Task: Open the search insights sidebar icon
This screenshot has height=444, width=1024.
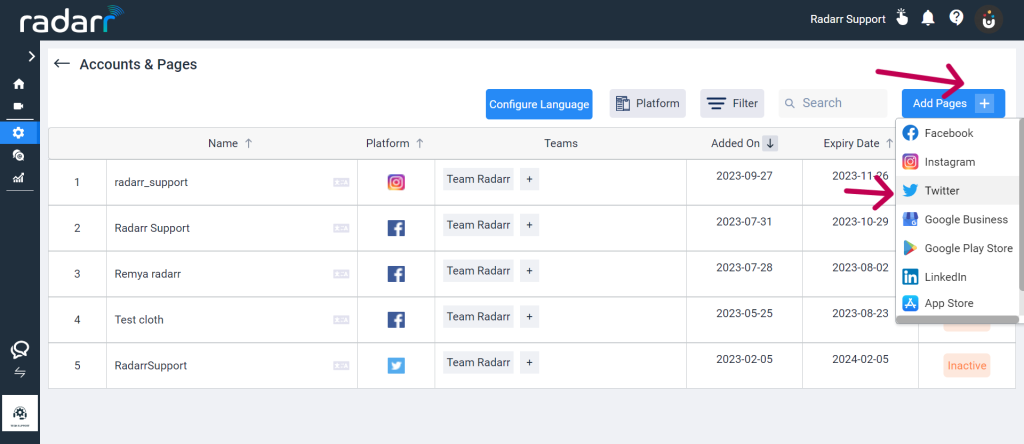Action: coord(19,155)
